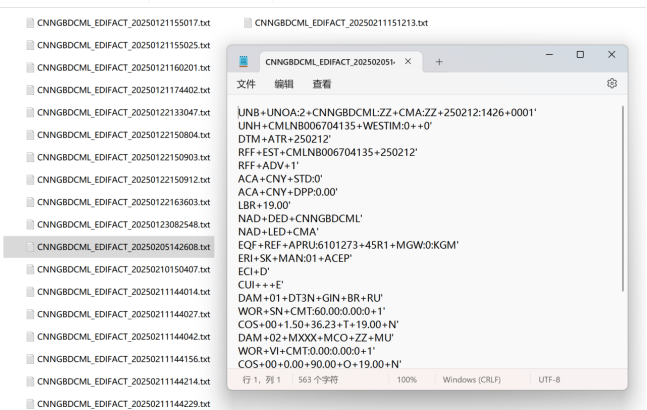The width and height of the screenshot is (647, 410).
Task: Click the Notepad app icon in title bar
Action: [244, 62]
